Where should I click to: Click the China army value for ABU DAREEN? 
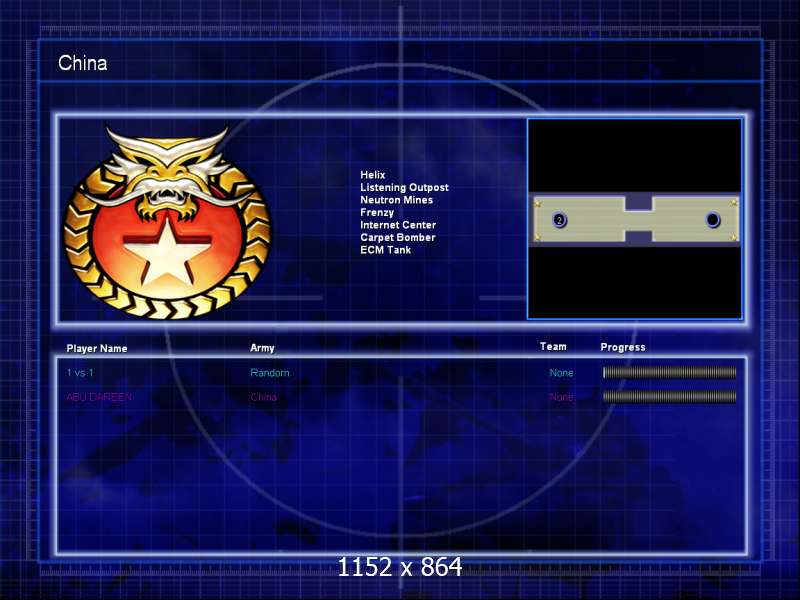(x=263, y=396)
